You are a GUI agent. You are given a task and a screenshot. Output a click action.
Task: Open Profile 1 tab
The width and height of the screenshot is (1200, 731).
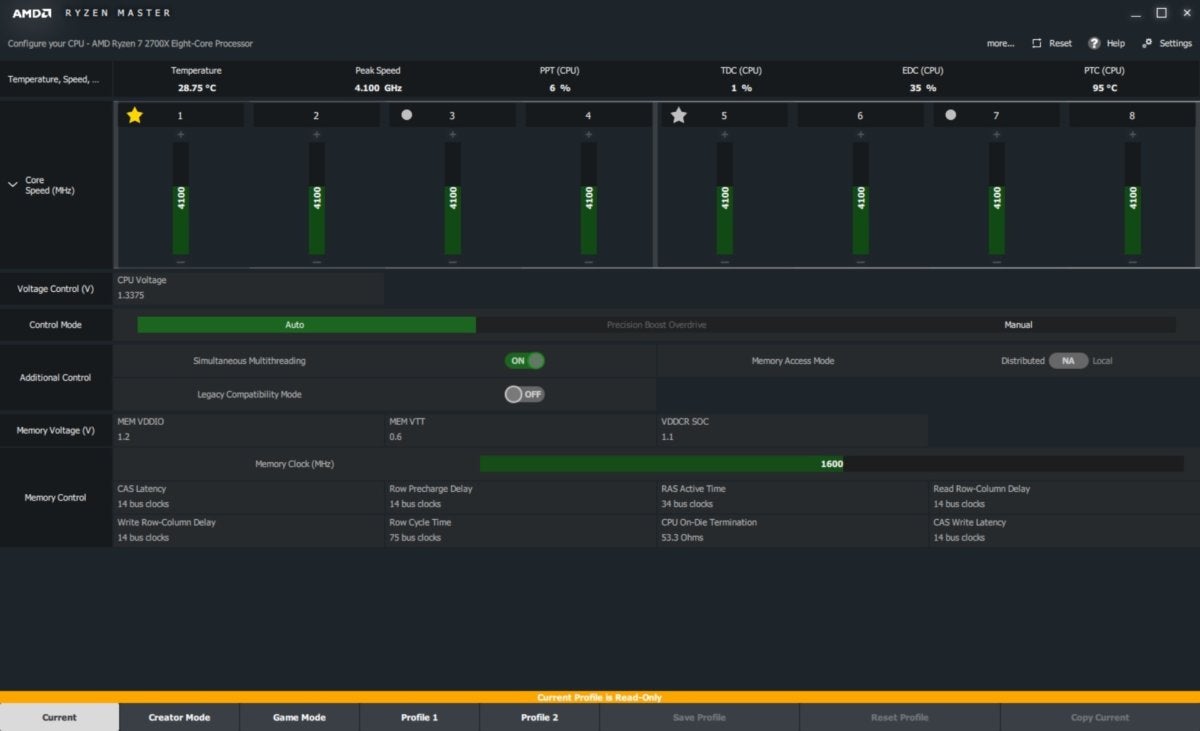point(420,717)
